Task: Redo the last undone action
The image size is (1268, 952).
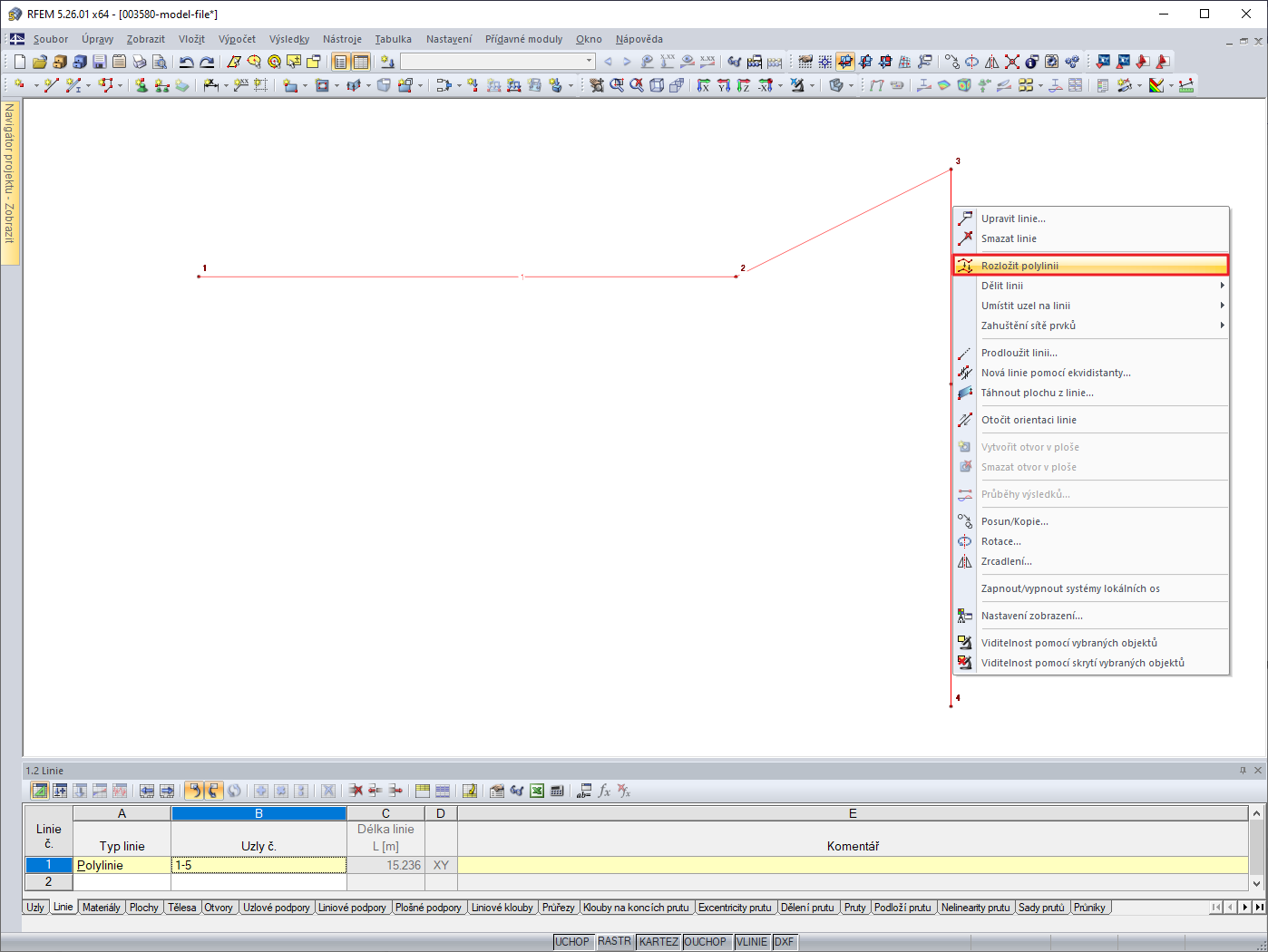Action: pos(207,62)
